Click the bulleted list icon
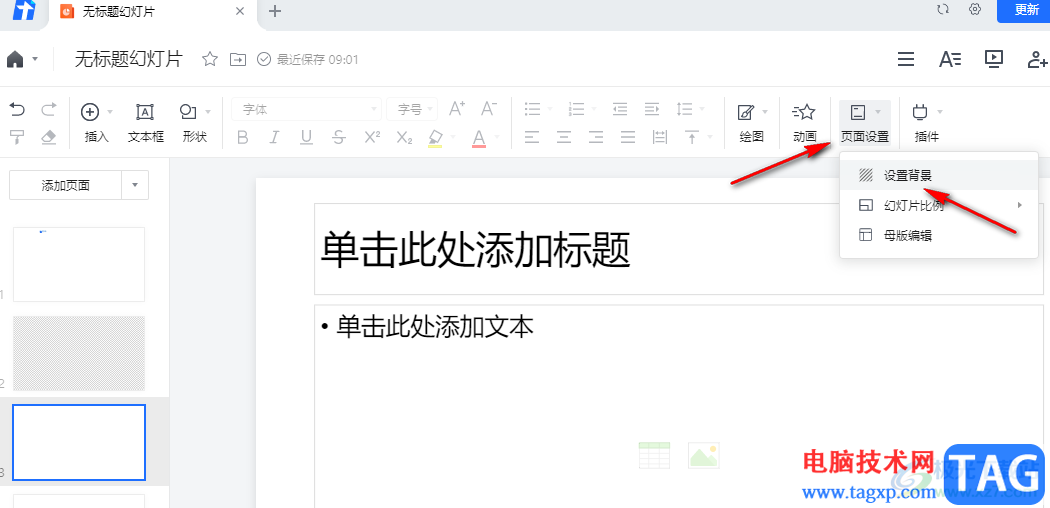 (x=532, y=108)
